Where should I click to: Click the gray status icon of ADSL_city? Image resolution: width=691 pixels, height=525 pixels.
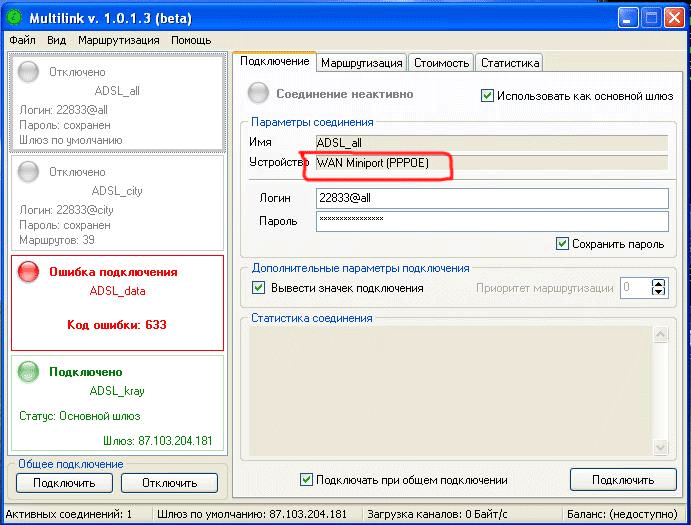(30, 172)
